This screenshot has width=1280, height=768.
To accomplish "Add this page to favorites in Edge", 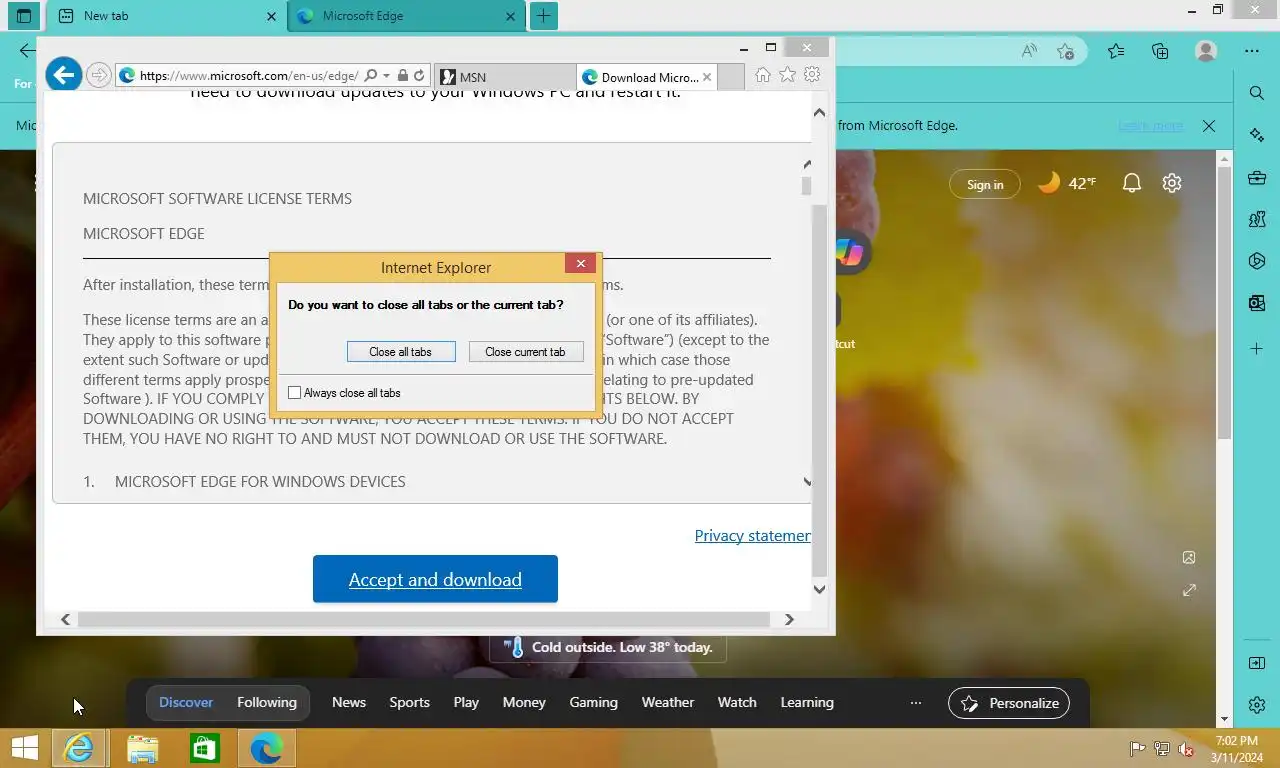I will pos(1066,51).
